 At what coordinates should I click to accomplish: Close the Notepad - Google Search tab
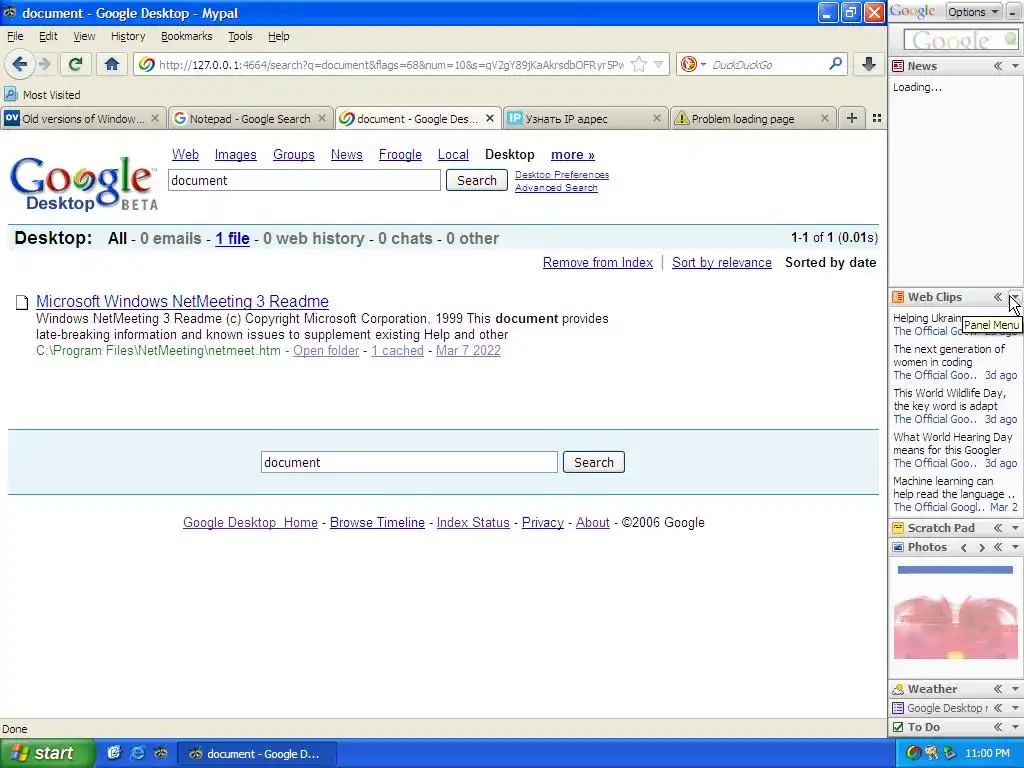pos(322,118)
